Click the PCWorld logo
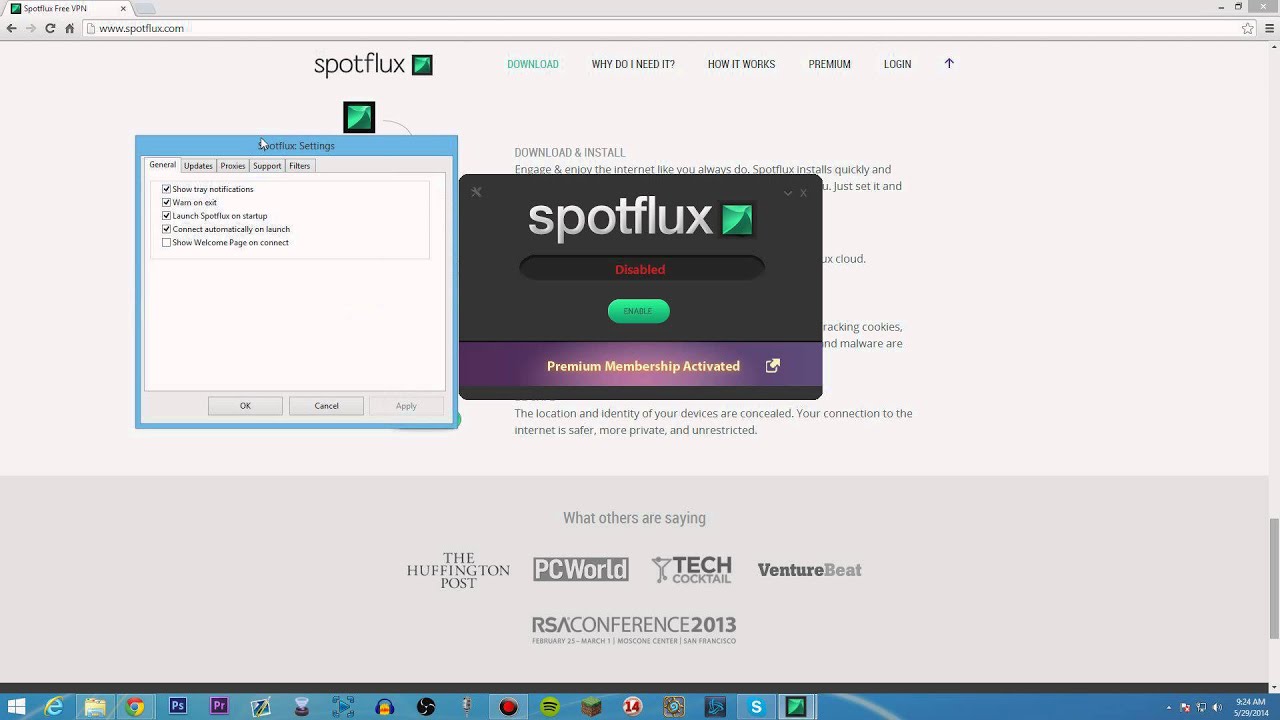 tap(581, 570)
